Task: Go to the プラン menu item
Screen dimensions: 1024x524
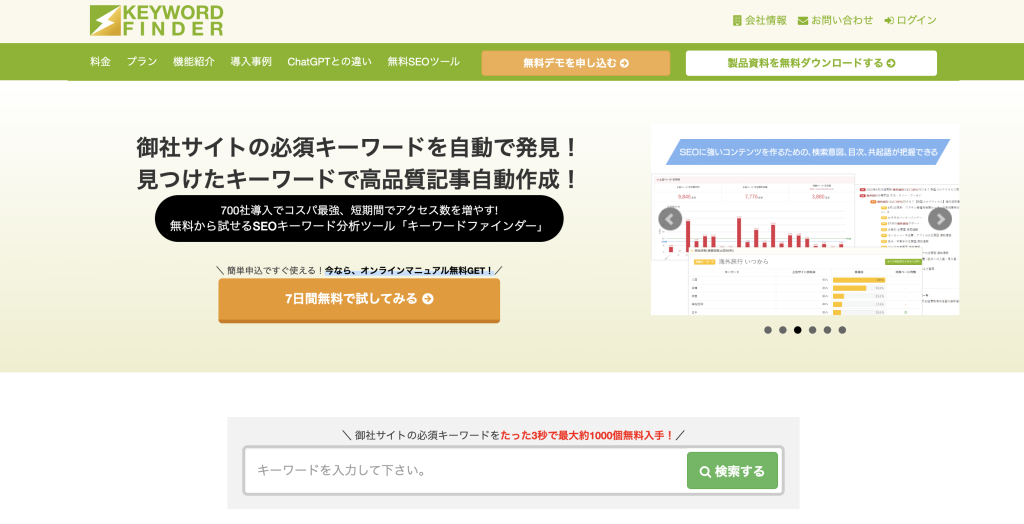Action: 142,62
